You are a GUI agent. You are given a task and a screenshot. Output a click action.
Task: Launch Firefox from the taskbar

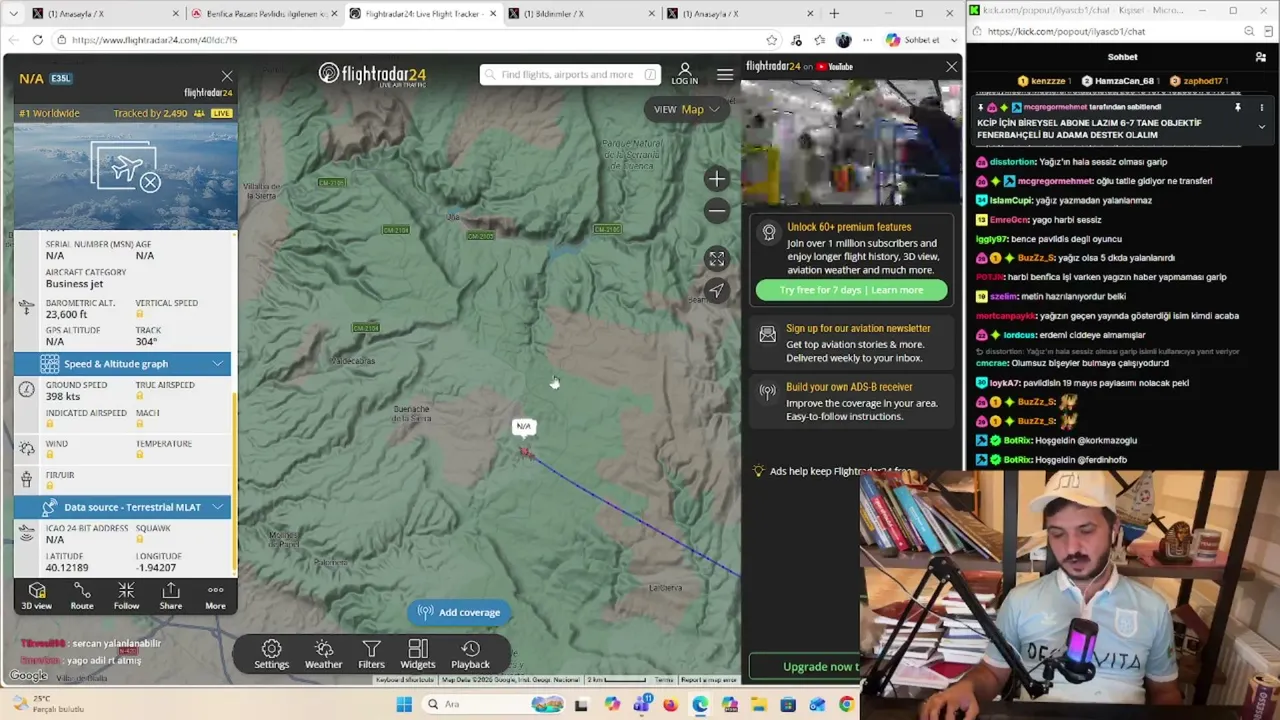coord(670,705)
